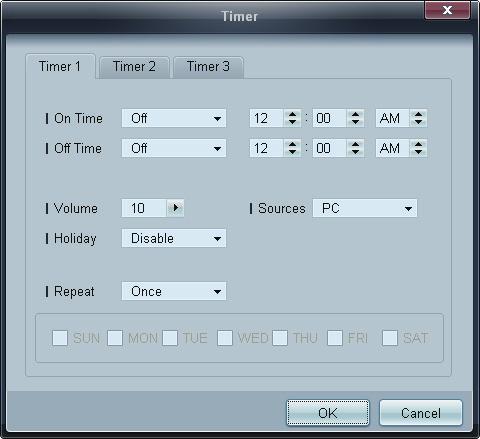Decrease Off Time minutes with down arrow
Viewport: 480px width, 439px height.
coord(355,152)
